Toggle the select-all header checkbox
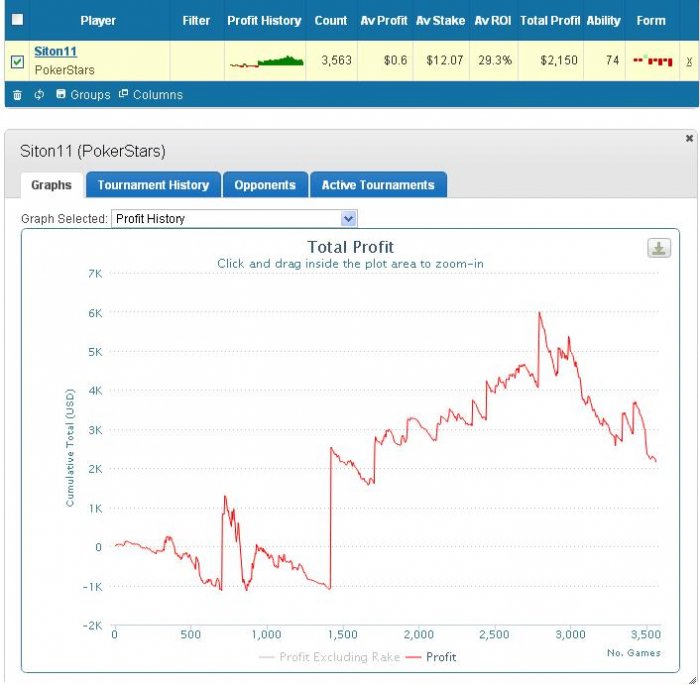This screenshot has width=700, height=685. (17, 20)
